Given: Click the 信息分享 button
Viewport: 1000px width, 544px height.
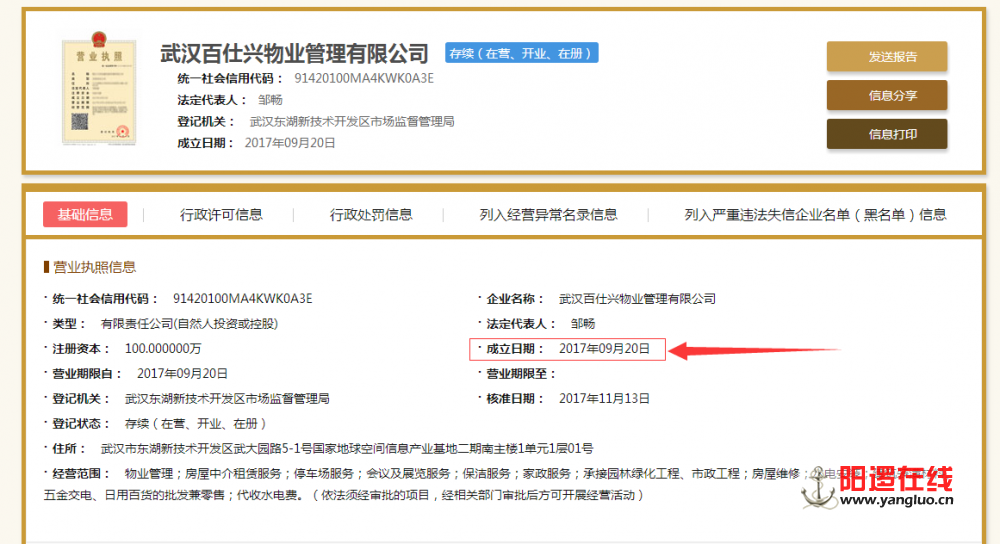Looking at the screenshot, I should pyautogui.click(x=886, y=96).
